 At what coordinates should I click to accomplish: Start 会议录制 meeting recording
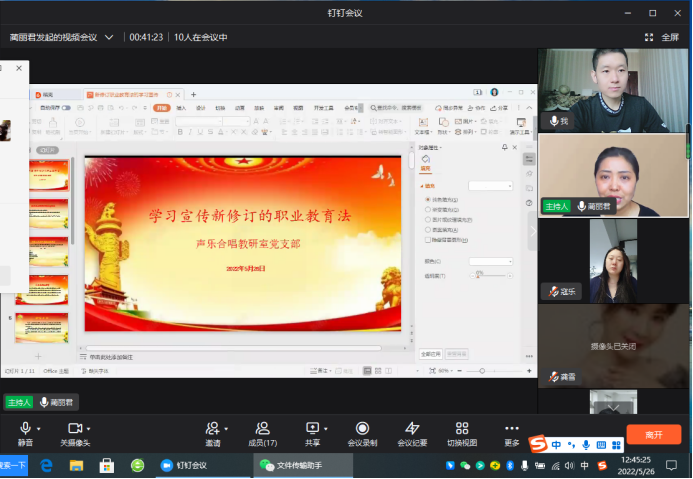pos(362,429)
